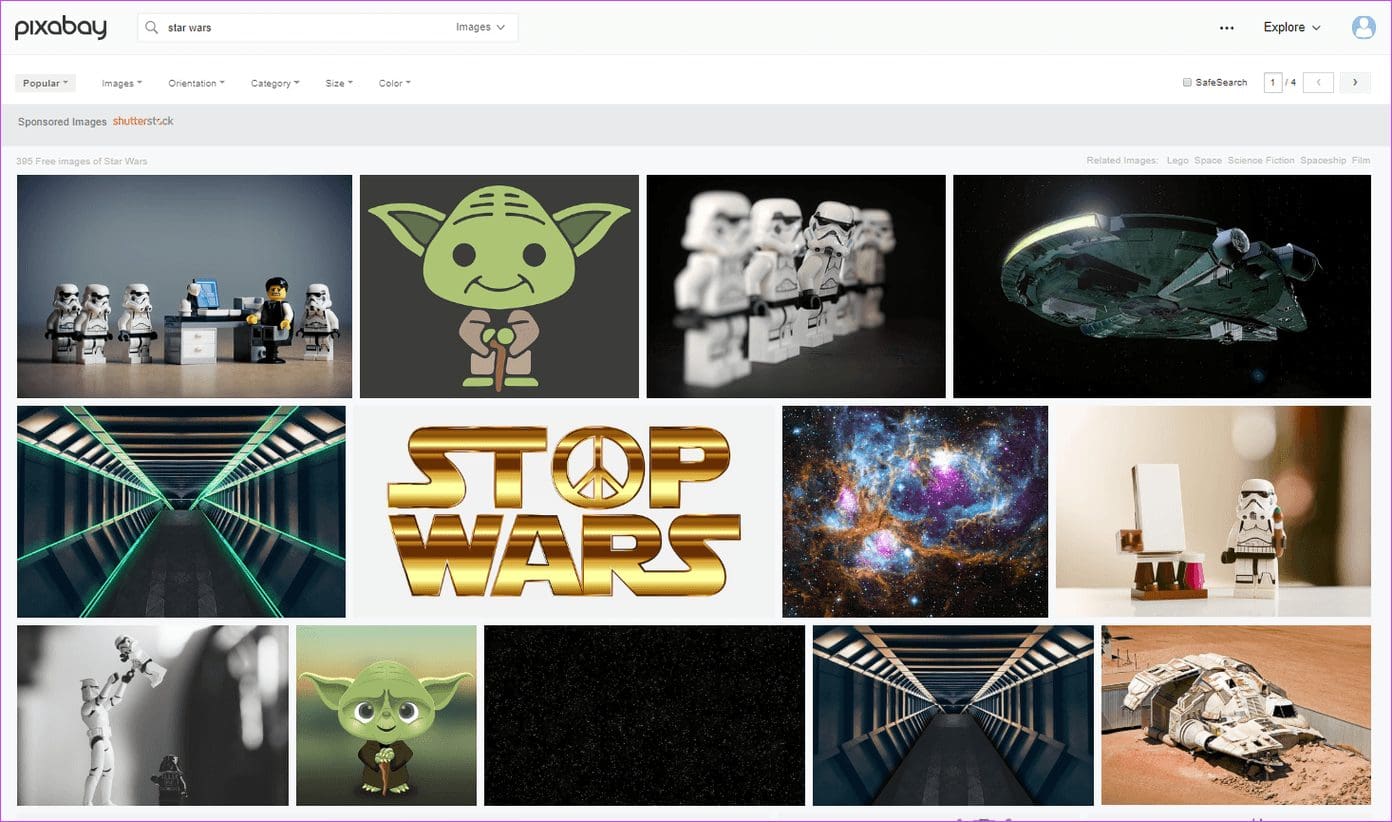The width and height of the screenshot is (1392, 822).
Task: Click the Pixabay logo
Action: pyautogui.click(x=60, y=27)
